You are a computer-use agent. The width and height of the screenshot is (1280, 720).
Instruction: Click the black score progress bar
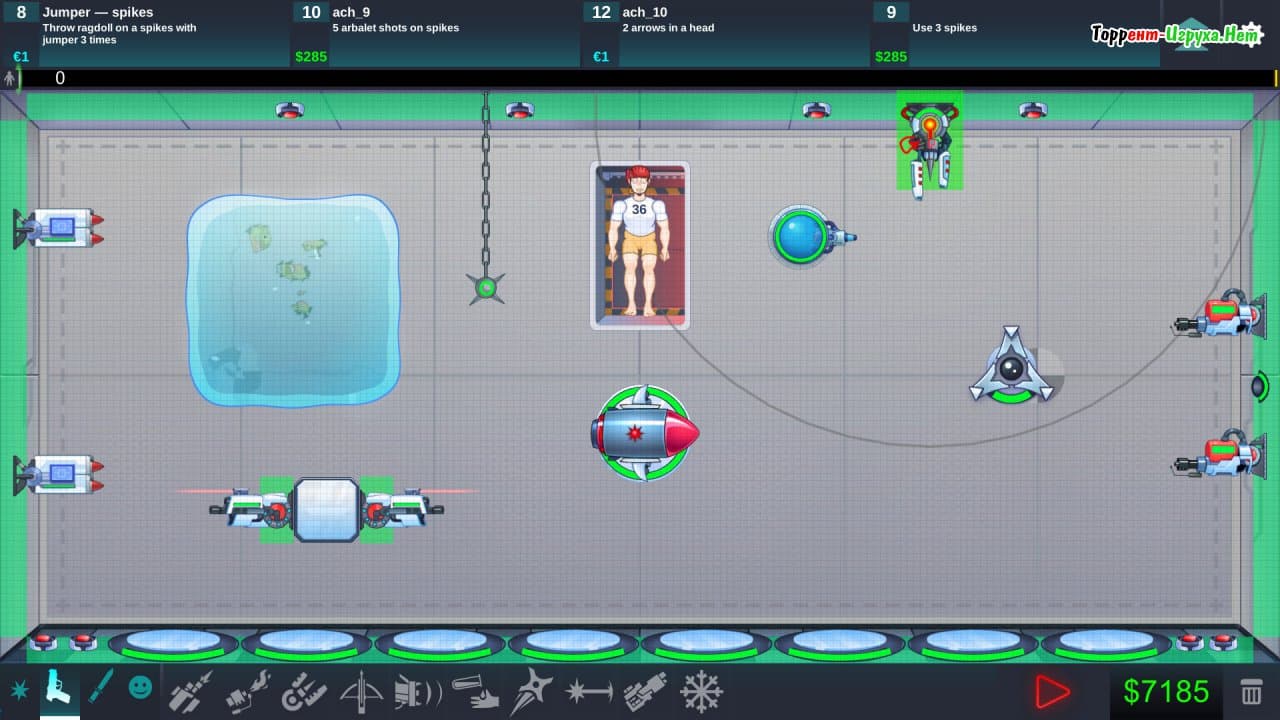(640, 78)
